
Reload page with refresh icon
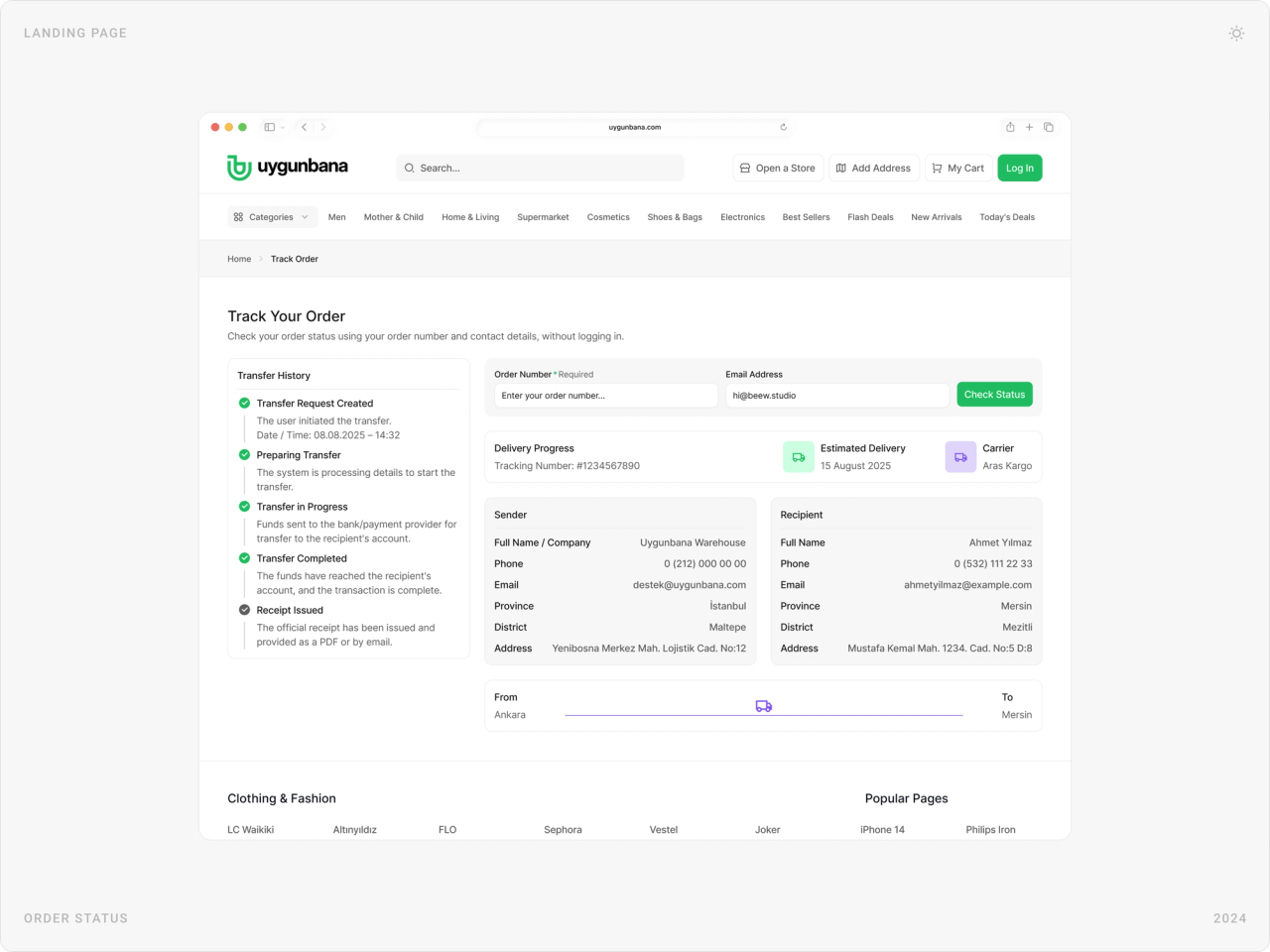(783, 127)
